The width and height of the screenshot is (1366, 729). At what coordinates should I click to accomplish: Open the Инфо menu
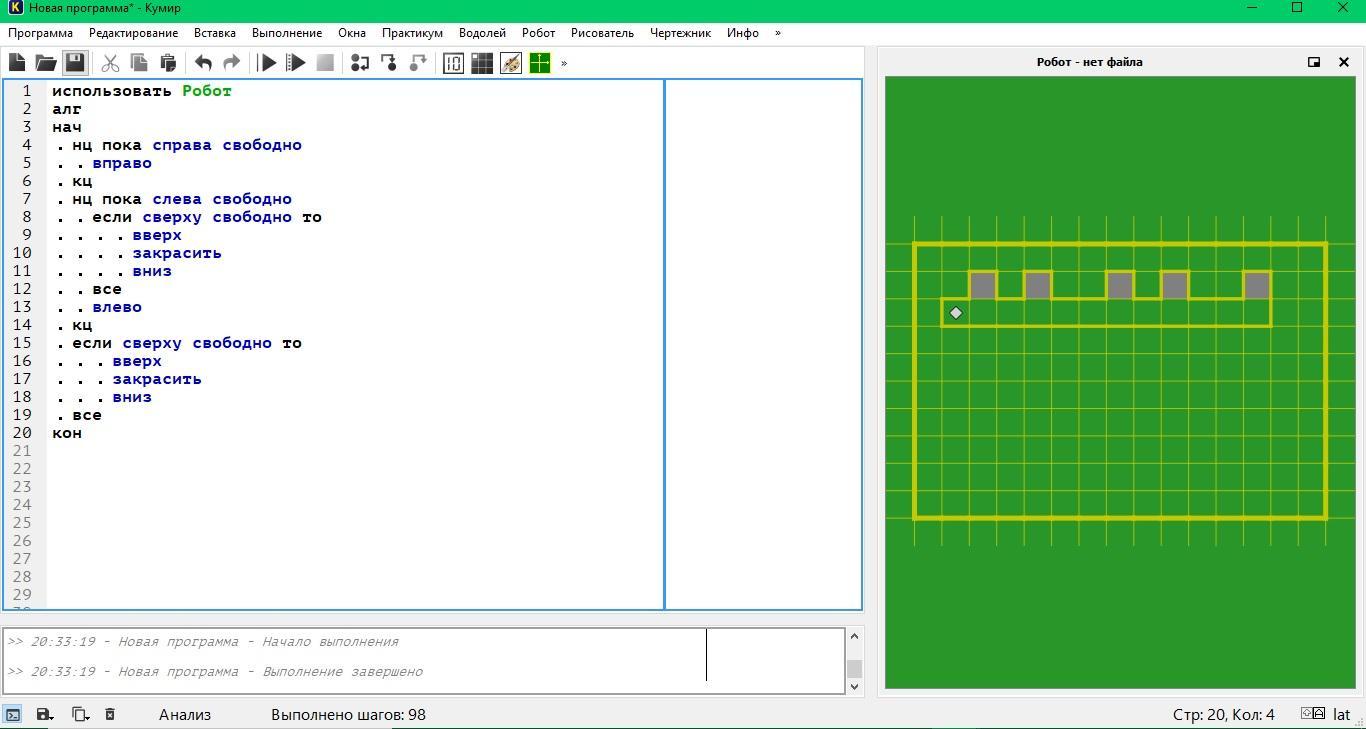(743, 33)
